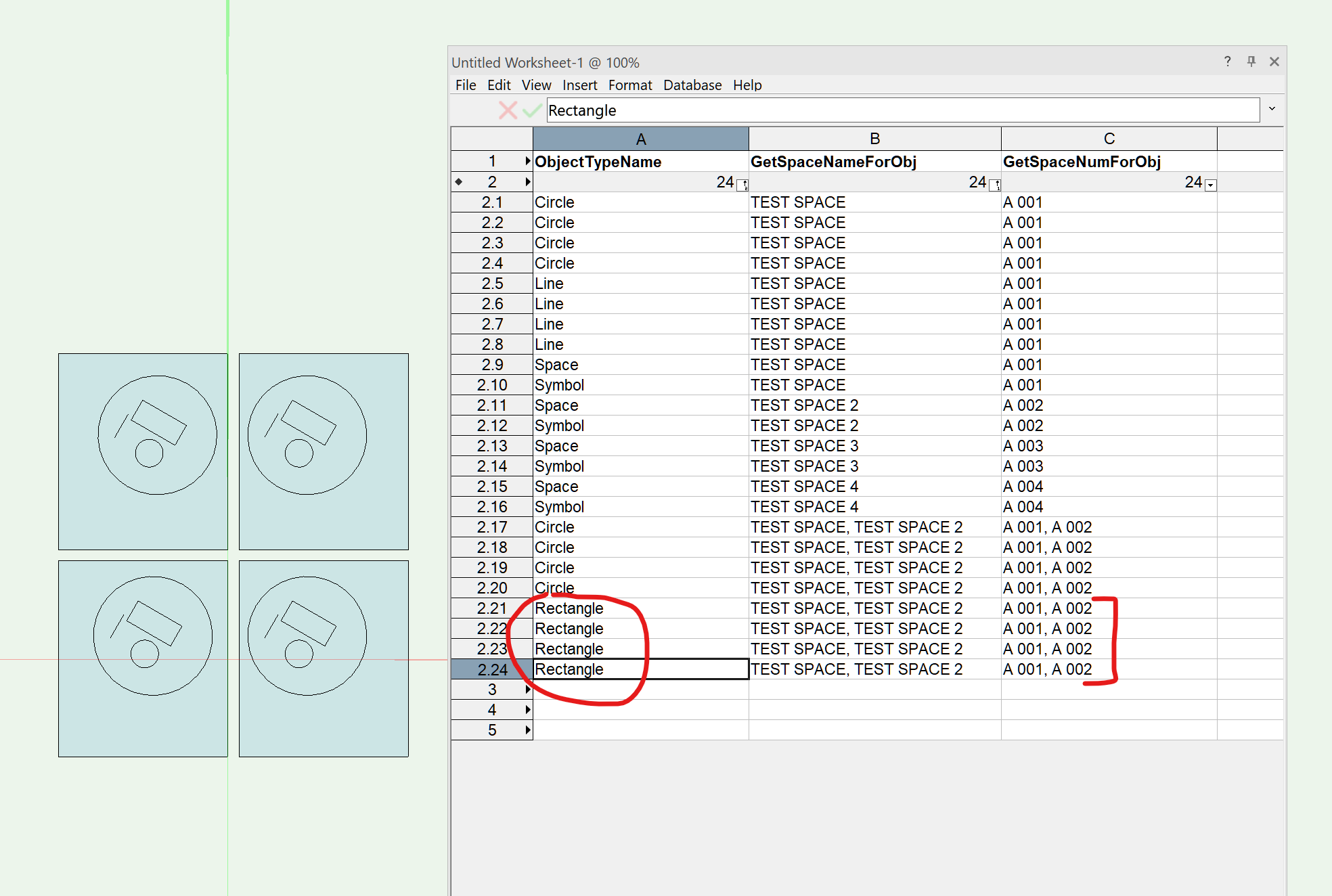
Task: Click the red cancel entry X icon
Action: click(x=508, y=110)
